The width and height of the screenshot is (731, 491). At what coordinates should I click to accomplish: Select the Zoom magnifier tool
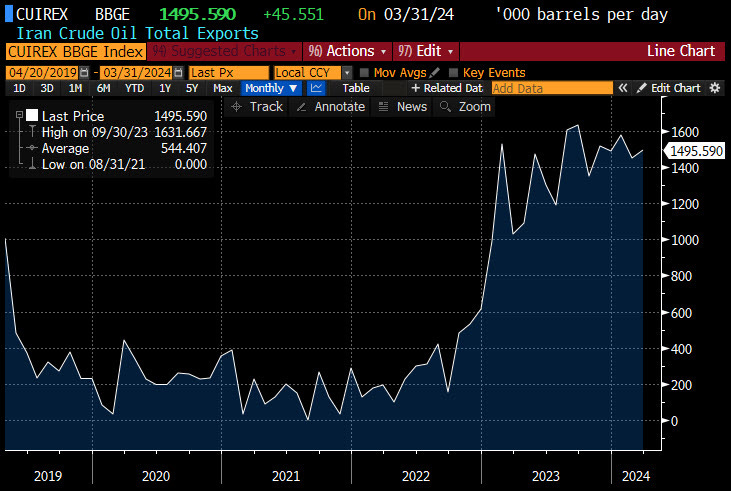465,107
